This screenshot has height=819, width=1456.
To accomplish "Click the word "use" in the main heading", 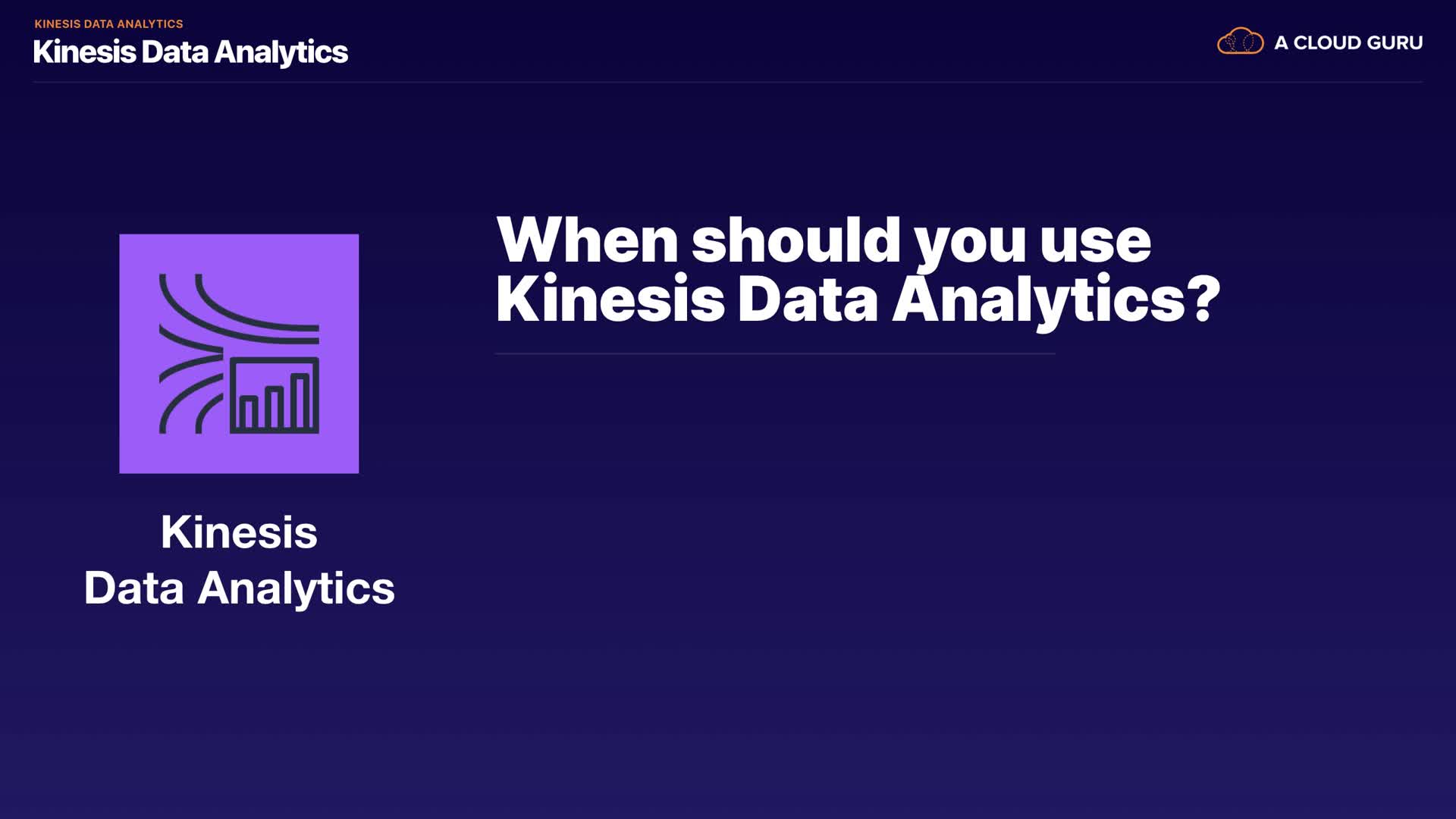I will [1095, 243].
